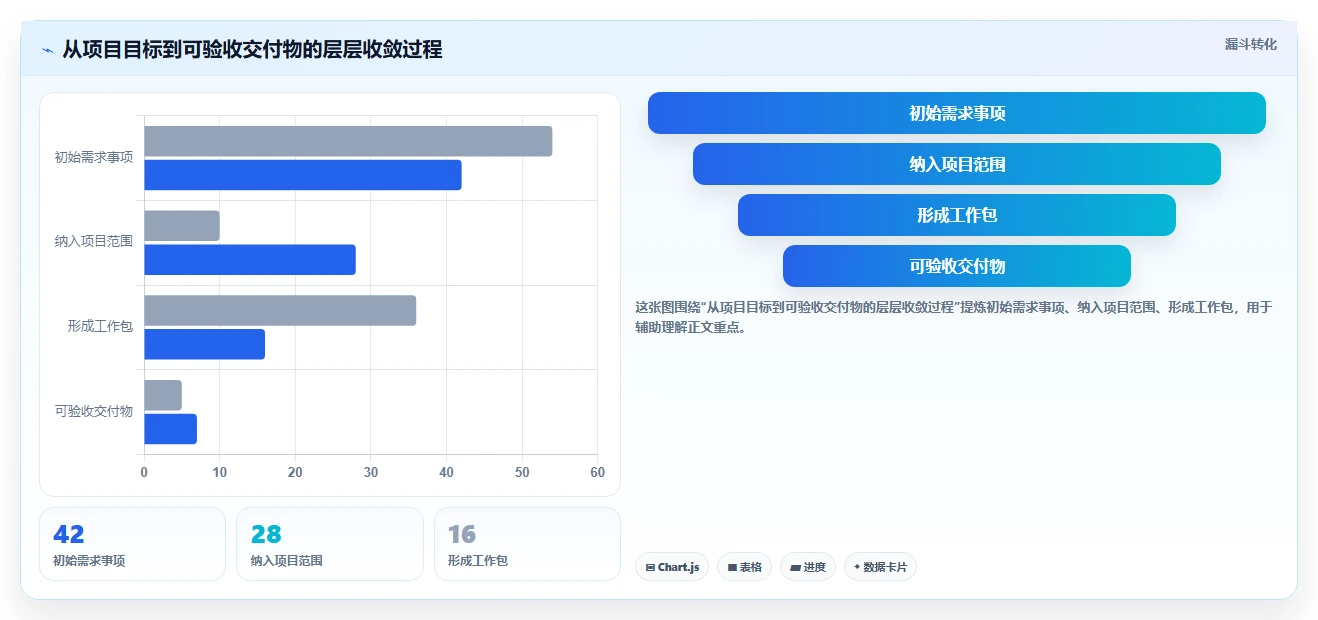Click the gray bar for 形成工作包
Screen dimensions: 1318x620
(x=280, y=310)
